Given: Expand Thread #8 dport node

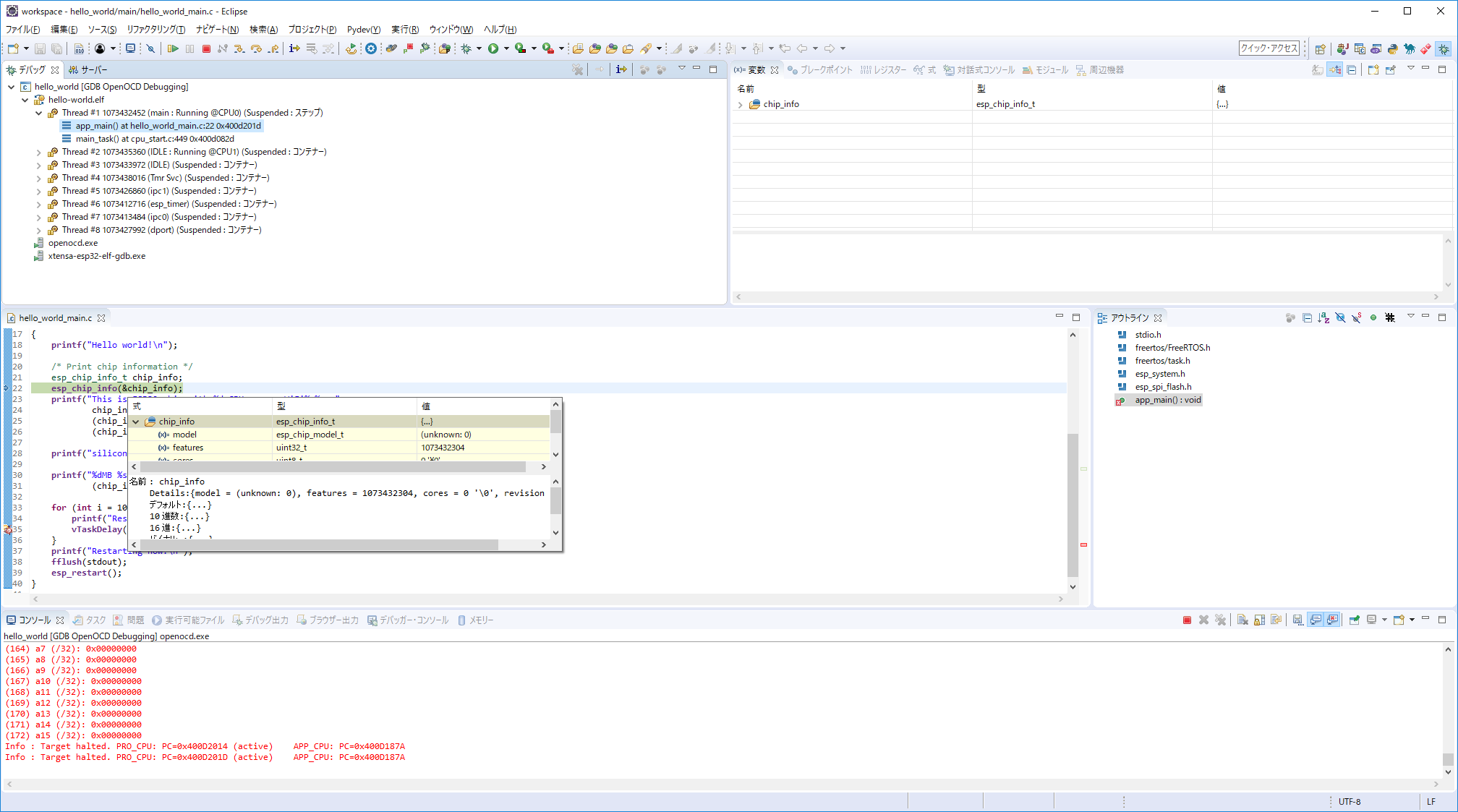Looking at the screenshot, I should click(39, 230).
